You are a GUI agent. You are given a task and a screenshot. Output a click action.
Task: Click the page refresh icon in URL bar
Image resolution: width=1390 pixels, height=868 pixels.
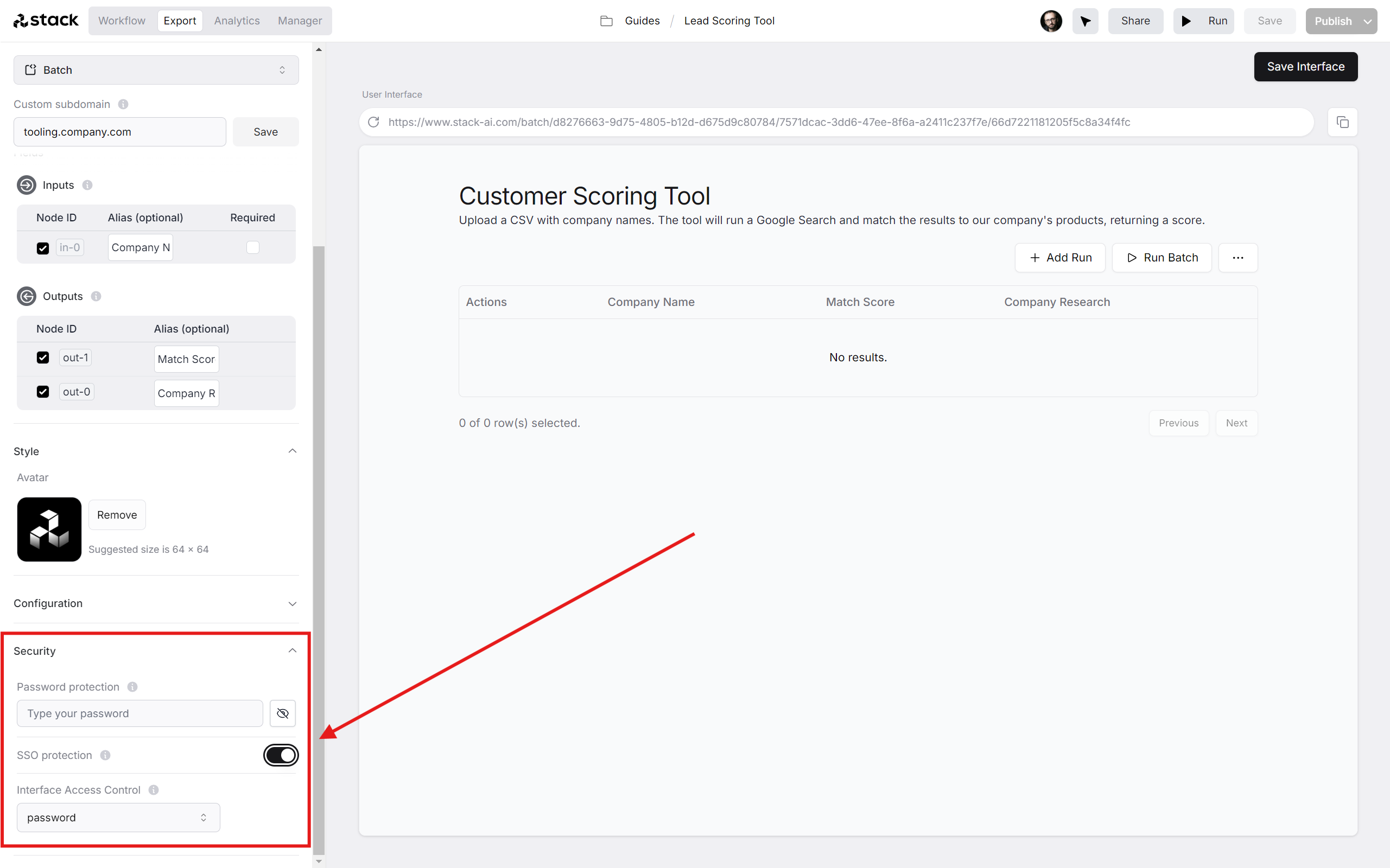(x=374, y=122)
